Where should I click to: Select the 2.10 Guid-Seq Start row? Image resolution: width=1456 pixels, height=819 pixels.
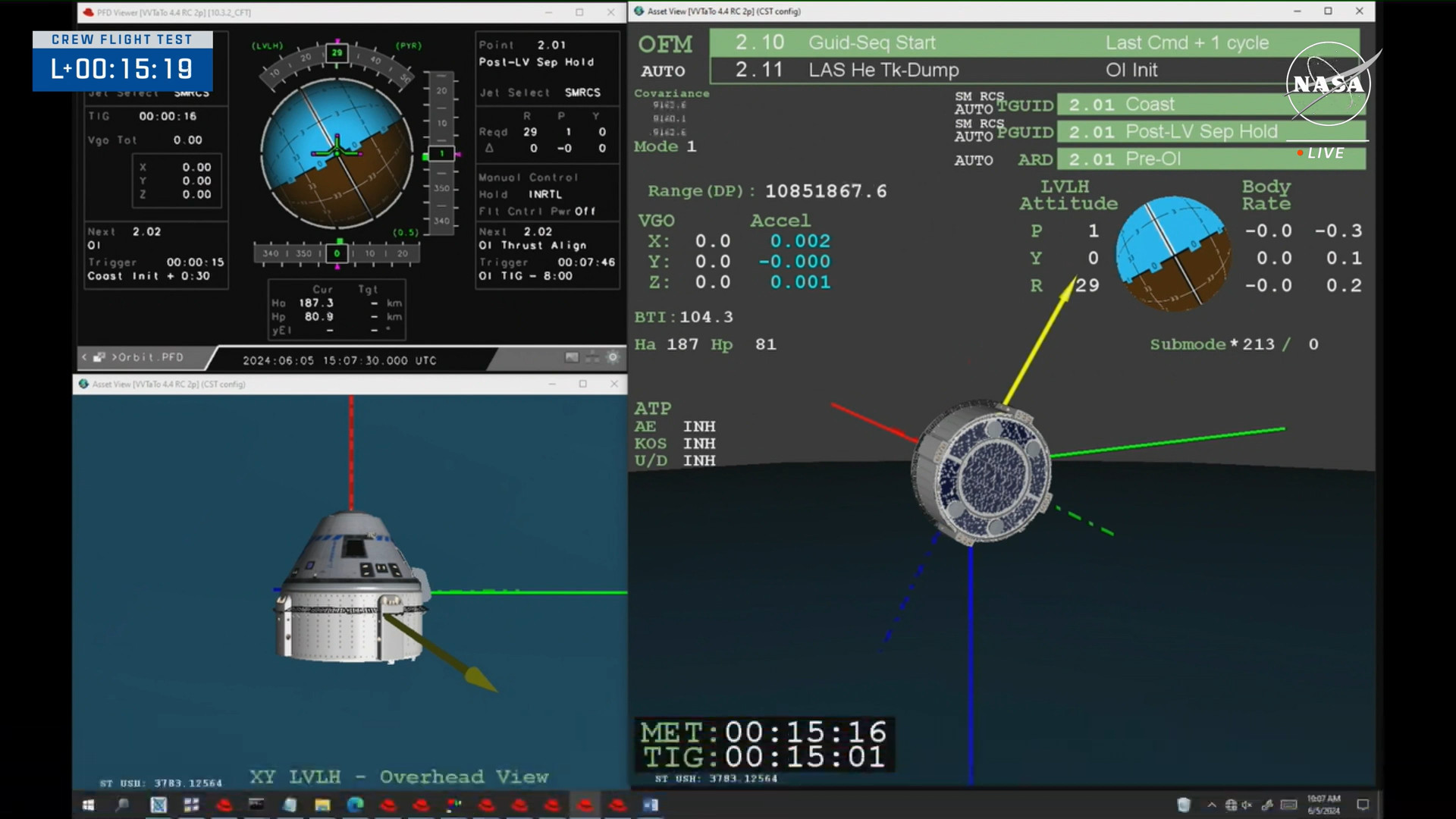pyautogui.click(x=1034, y=42)
